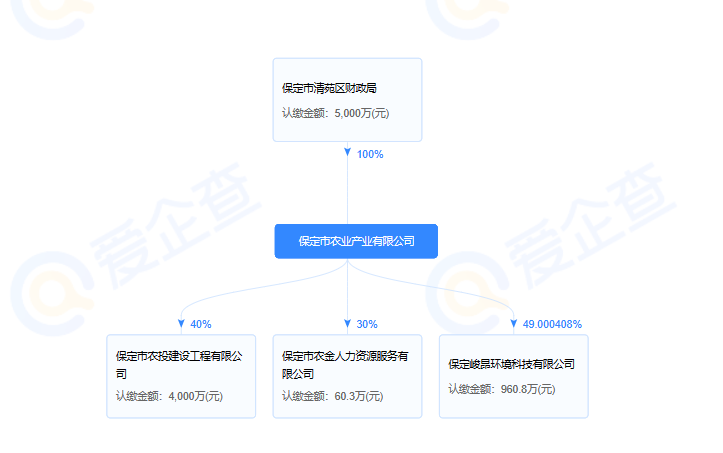Image resolution: width=723 pixels, height=453 pixels.
Task: Click the 100% shareholding label
Action: pos(370,155)
